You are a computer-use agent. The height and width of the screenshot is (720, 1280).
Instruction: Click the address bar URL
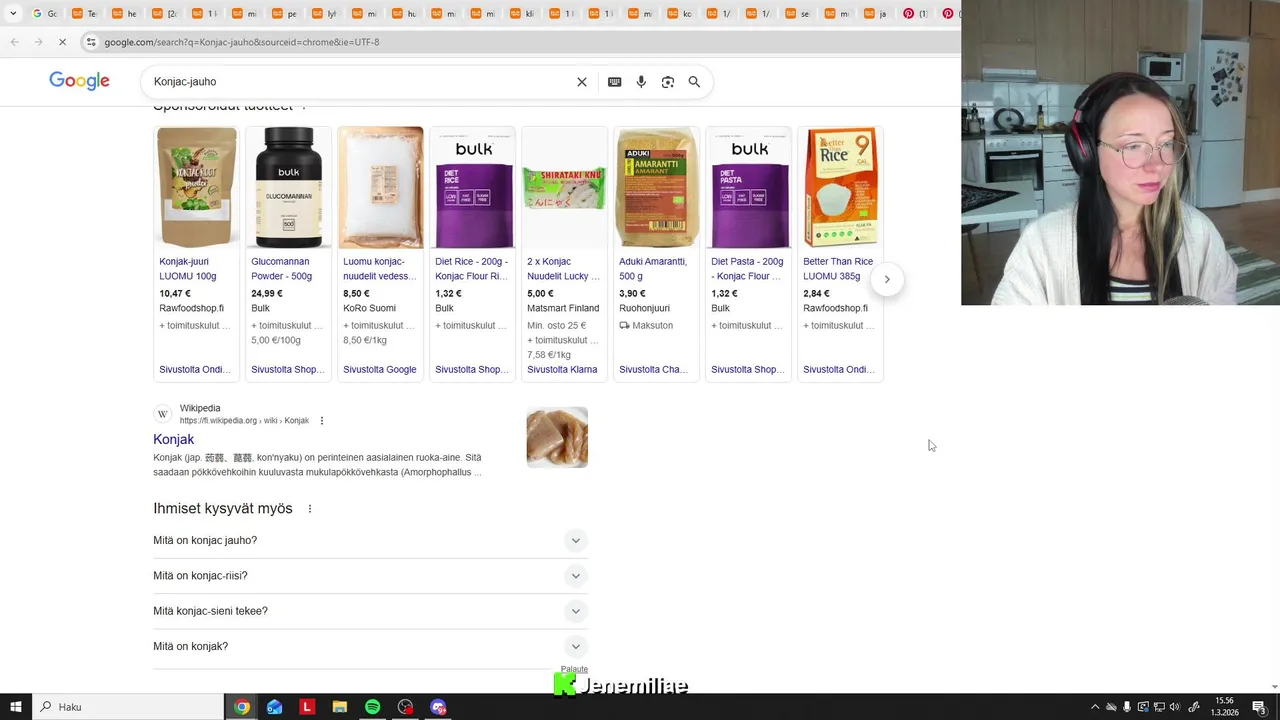pos(242,42)
